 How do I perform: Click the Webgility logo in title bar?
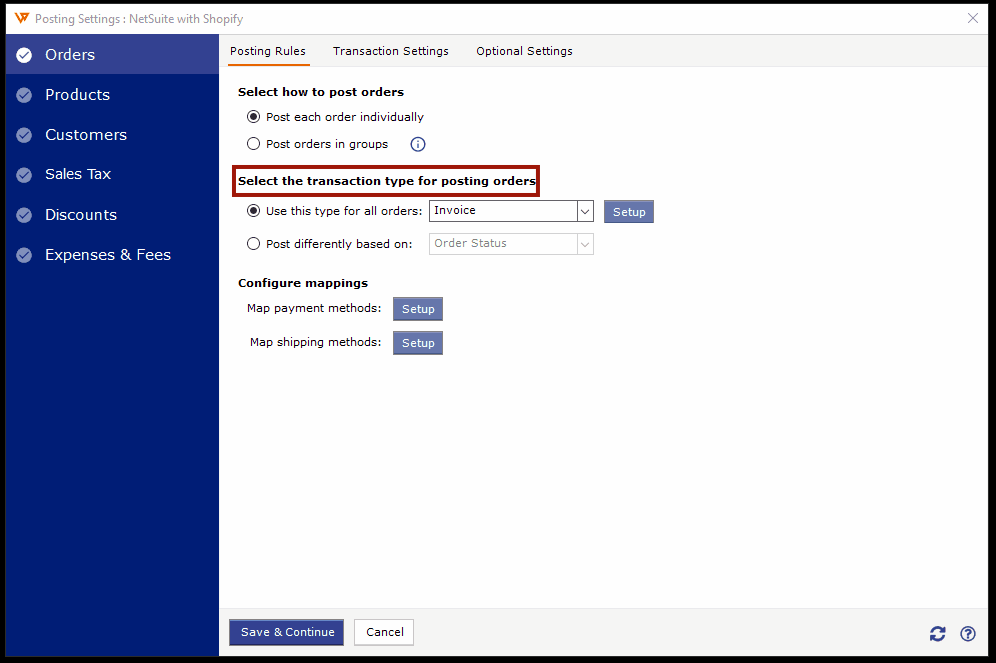pyautogui.click(x=22, y=18)
